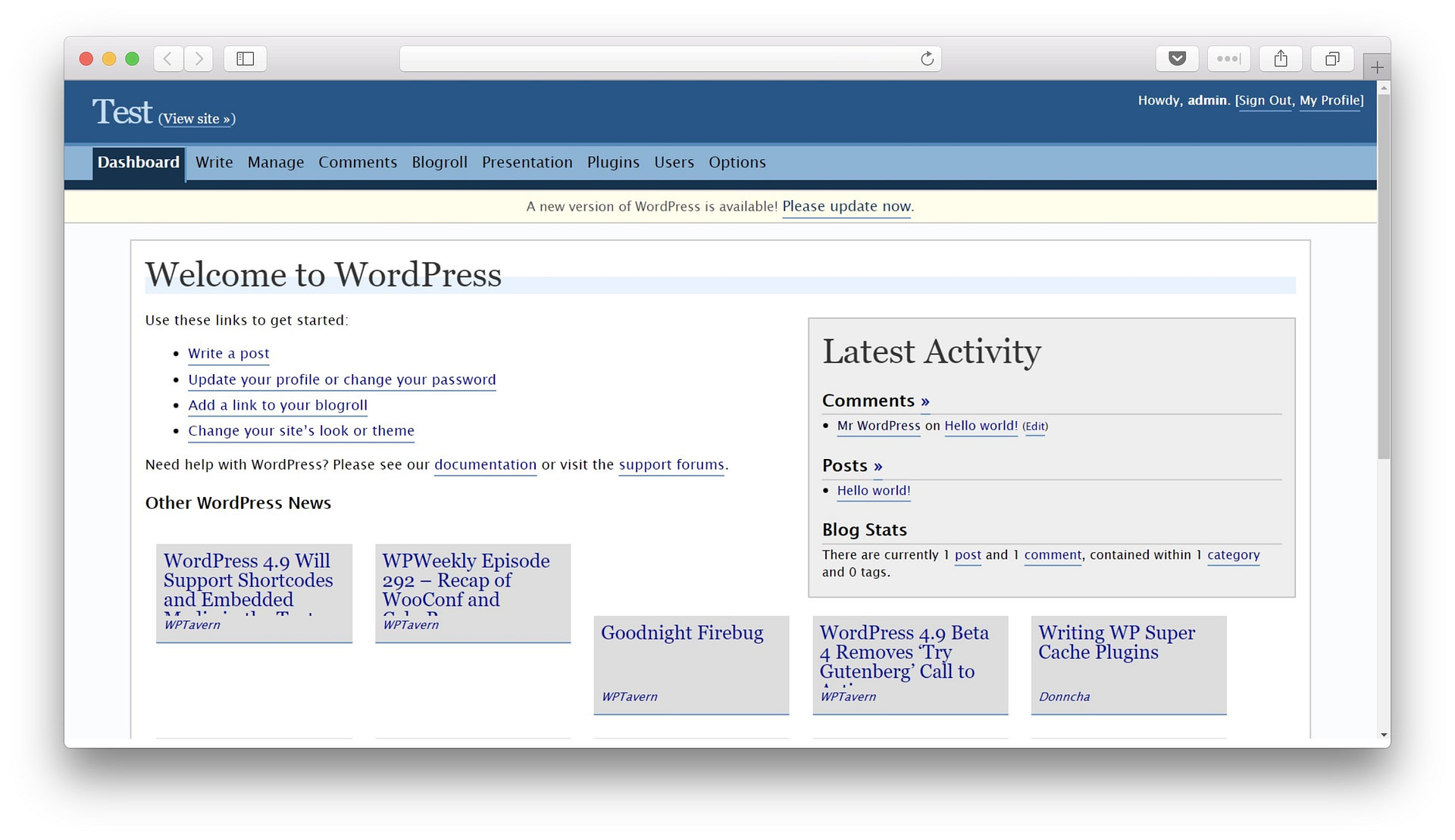Open the Presentation menu item
The width and height of the screenshot is (1455, 840).
pos(527,162)
